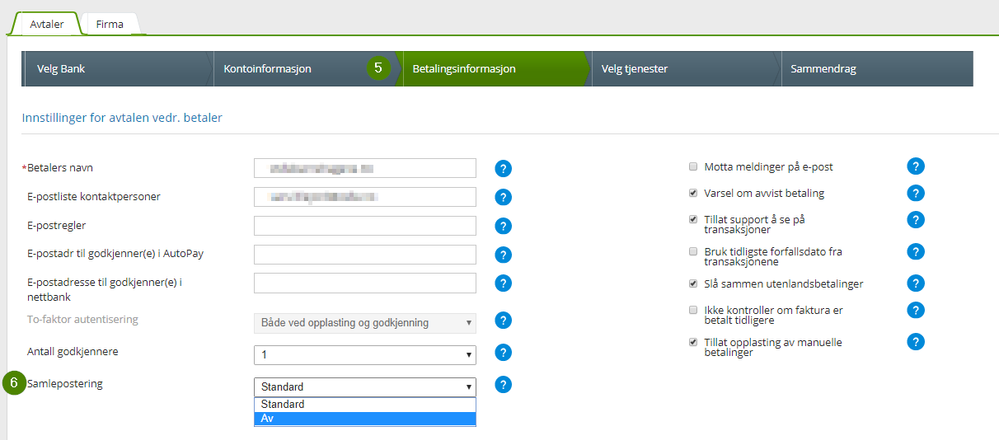Switch to the Firma tab

pos(110,25)
